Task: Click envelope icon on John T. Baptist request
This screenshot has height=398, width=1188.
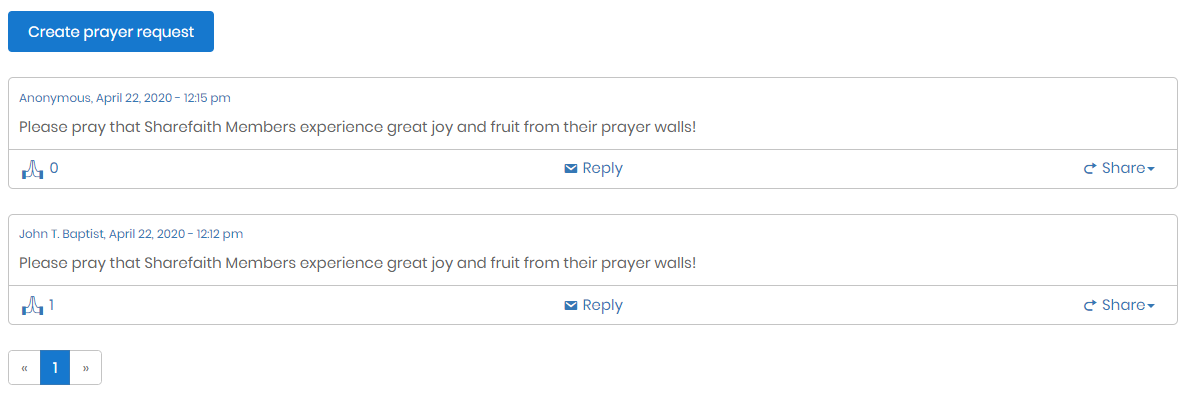Action: tap(571, 306)
